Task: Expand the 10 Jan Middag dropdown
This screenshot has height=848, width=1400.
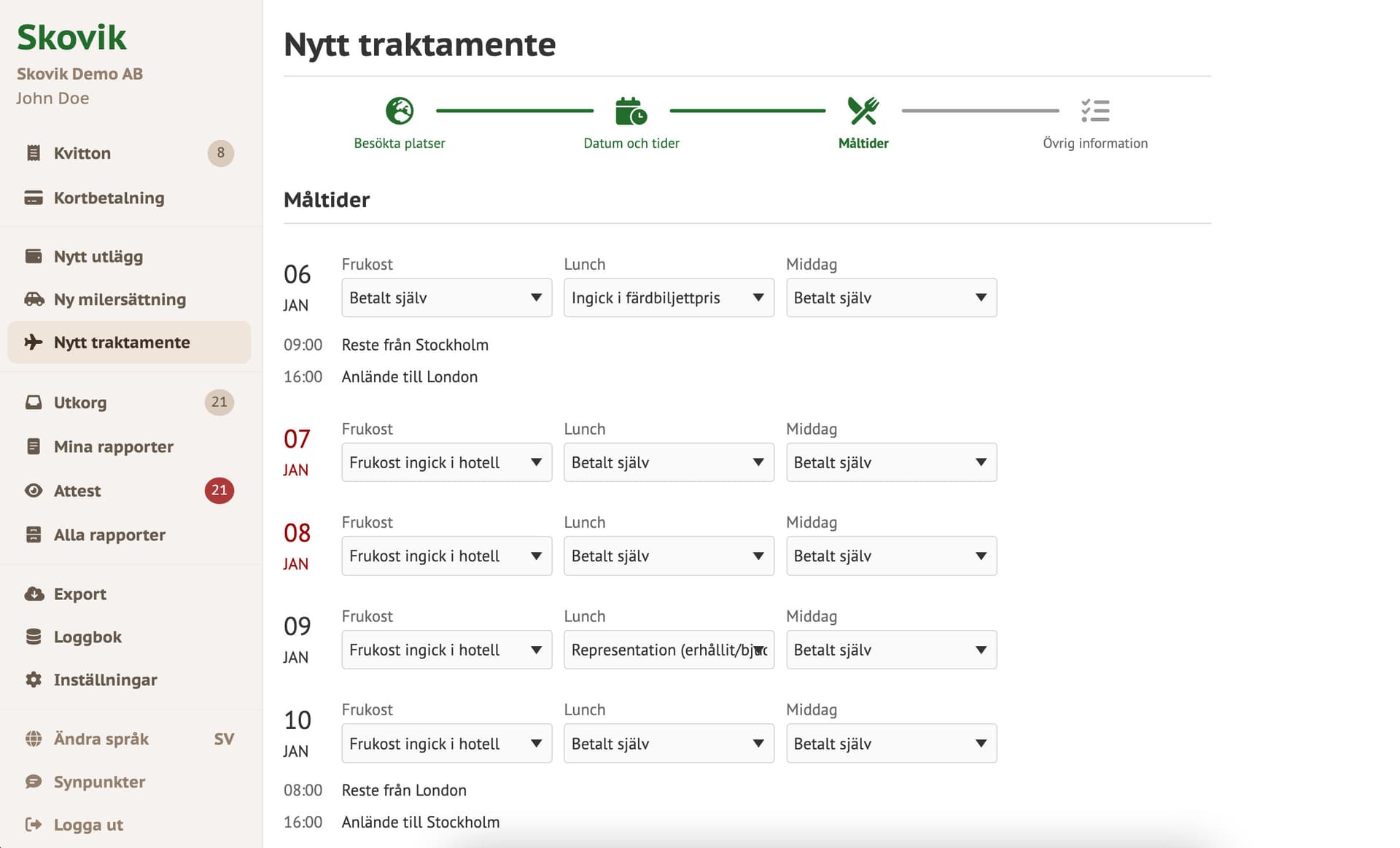Action: (x=891, y=744)
